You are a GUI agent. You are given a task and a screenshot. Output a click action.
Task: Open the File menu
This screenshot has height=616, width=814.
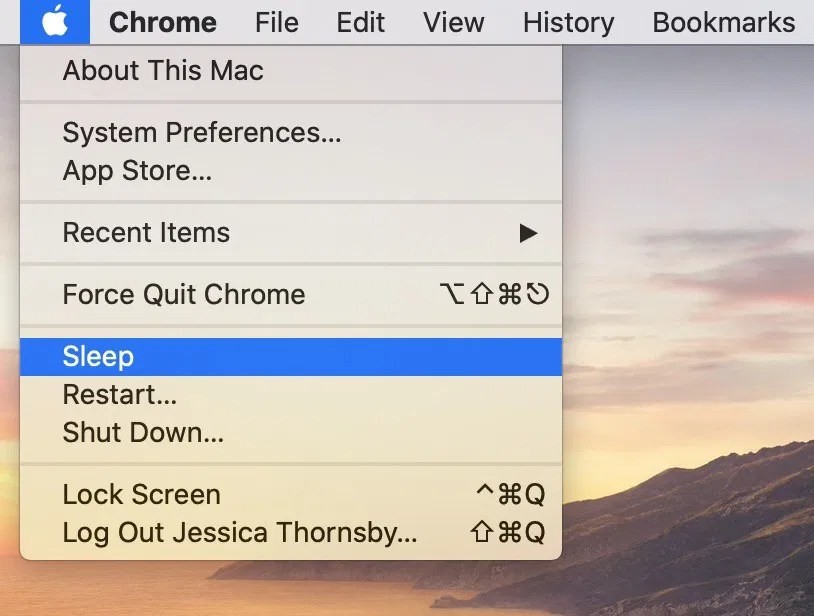coord(276,22)
